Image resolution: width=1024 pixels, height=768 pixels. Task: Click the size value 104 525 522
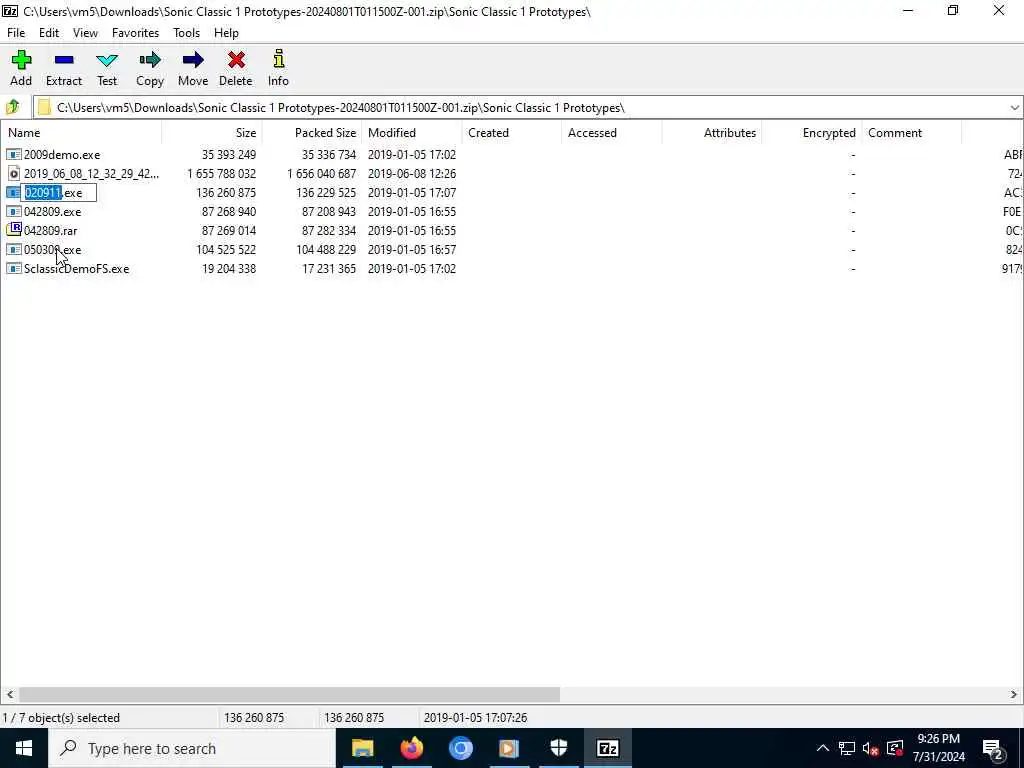226,249
